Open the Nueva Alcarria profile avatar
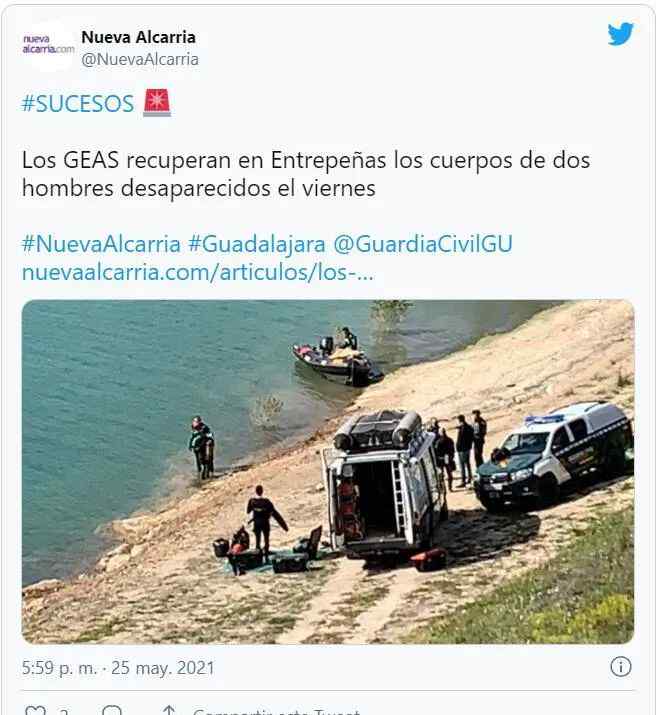The image size is (664, 715). pos(48,44)
